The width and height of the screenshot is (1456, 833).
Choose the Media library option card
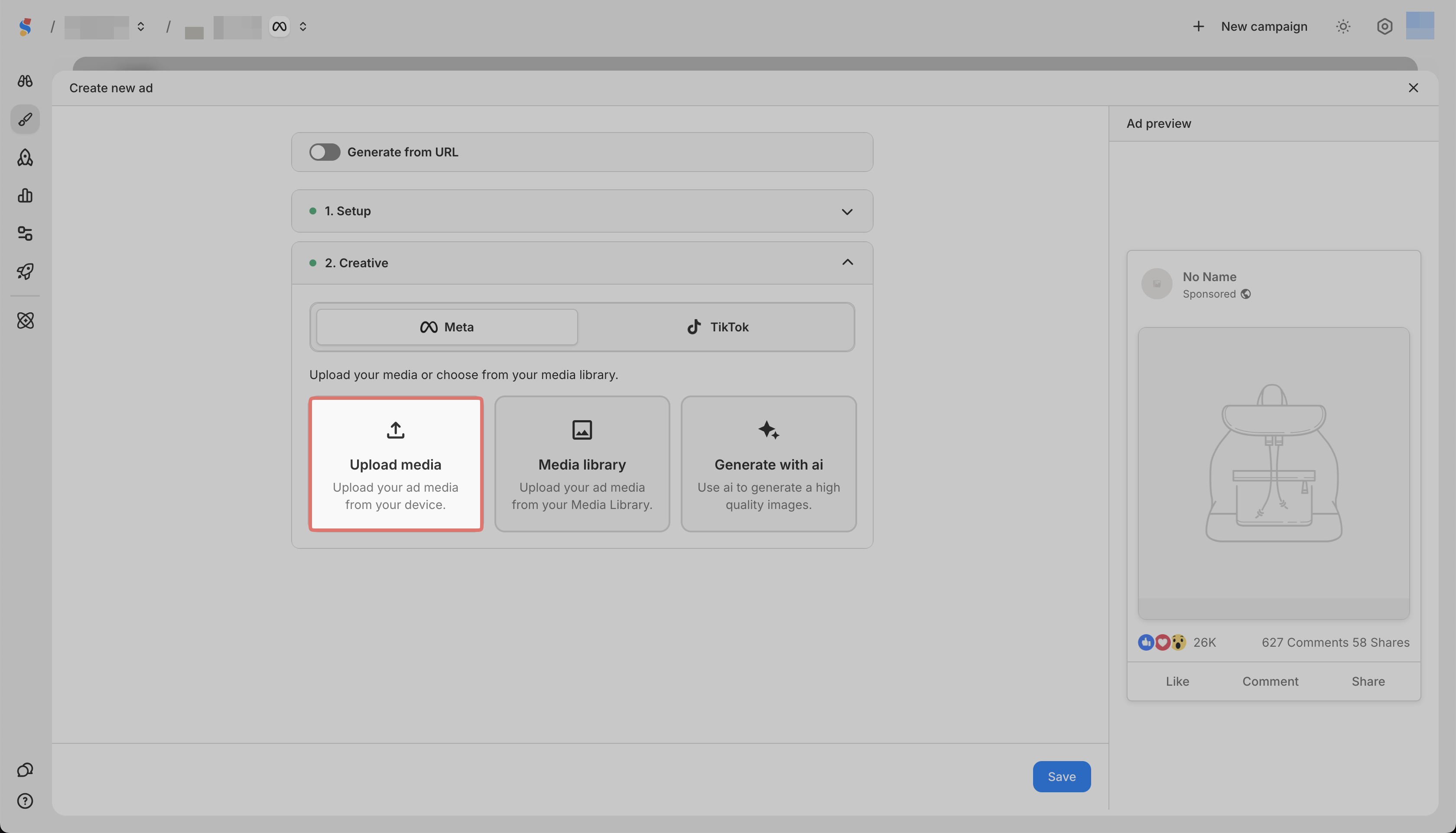click(582, 464)
